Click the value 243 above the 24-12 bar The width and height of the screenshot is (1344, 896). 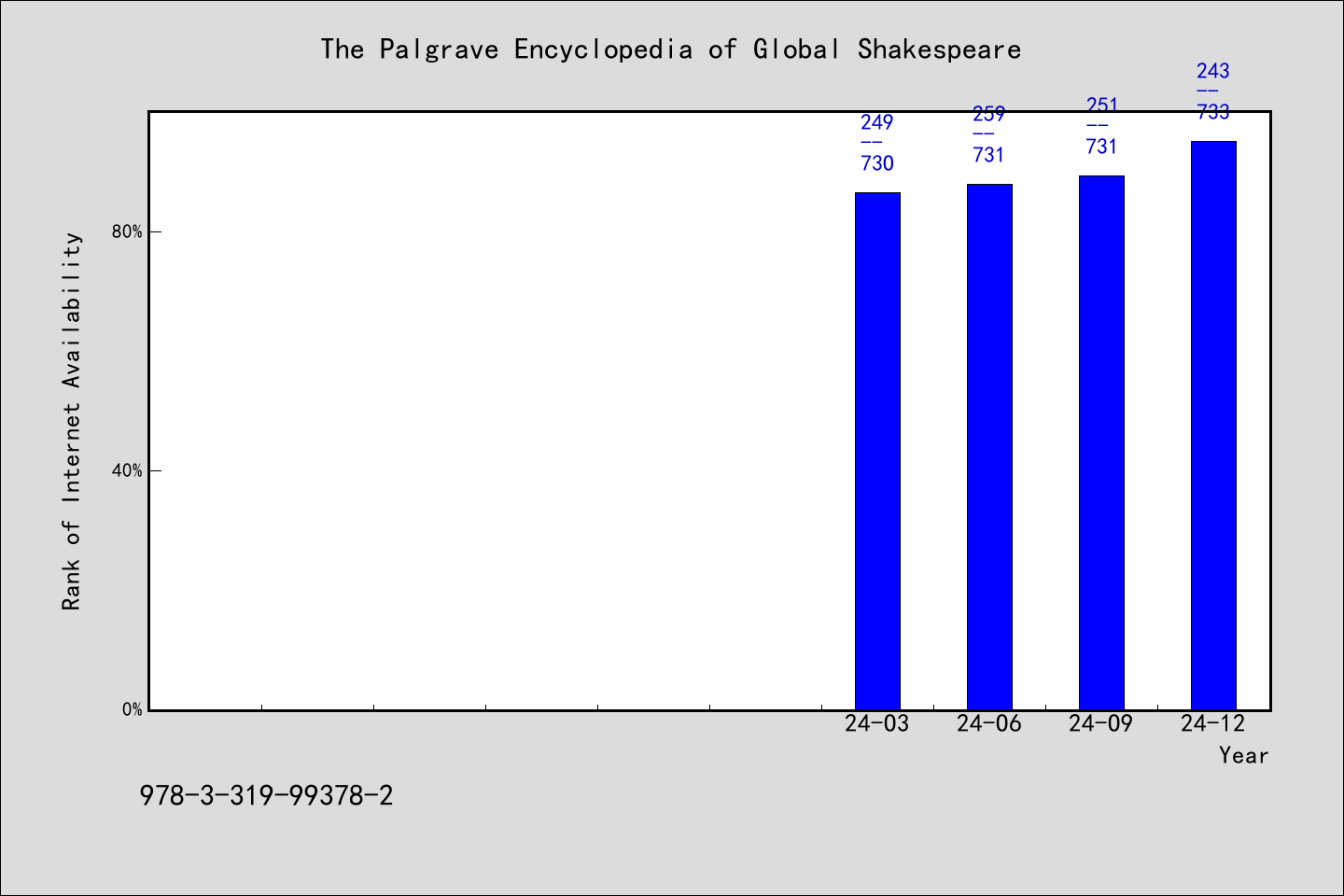point(1213,71)
